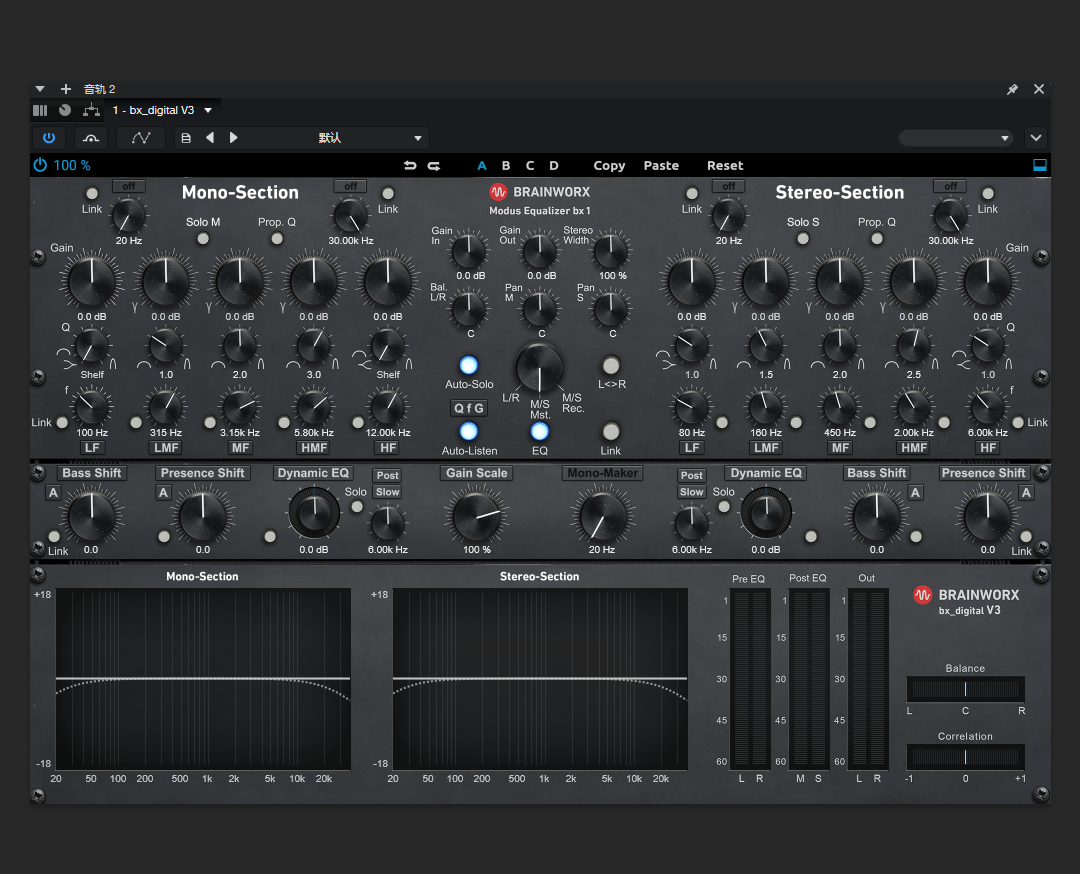1080x874 pixels.
Task: Toggle the Auto-Listen button
Action: 468,431
